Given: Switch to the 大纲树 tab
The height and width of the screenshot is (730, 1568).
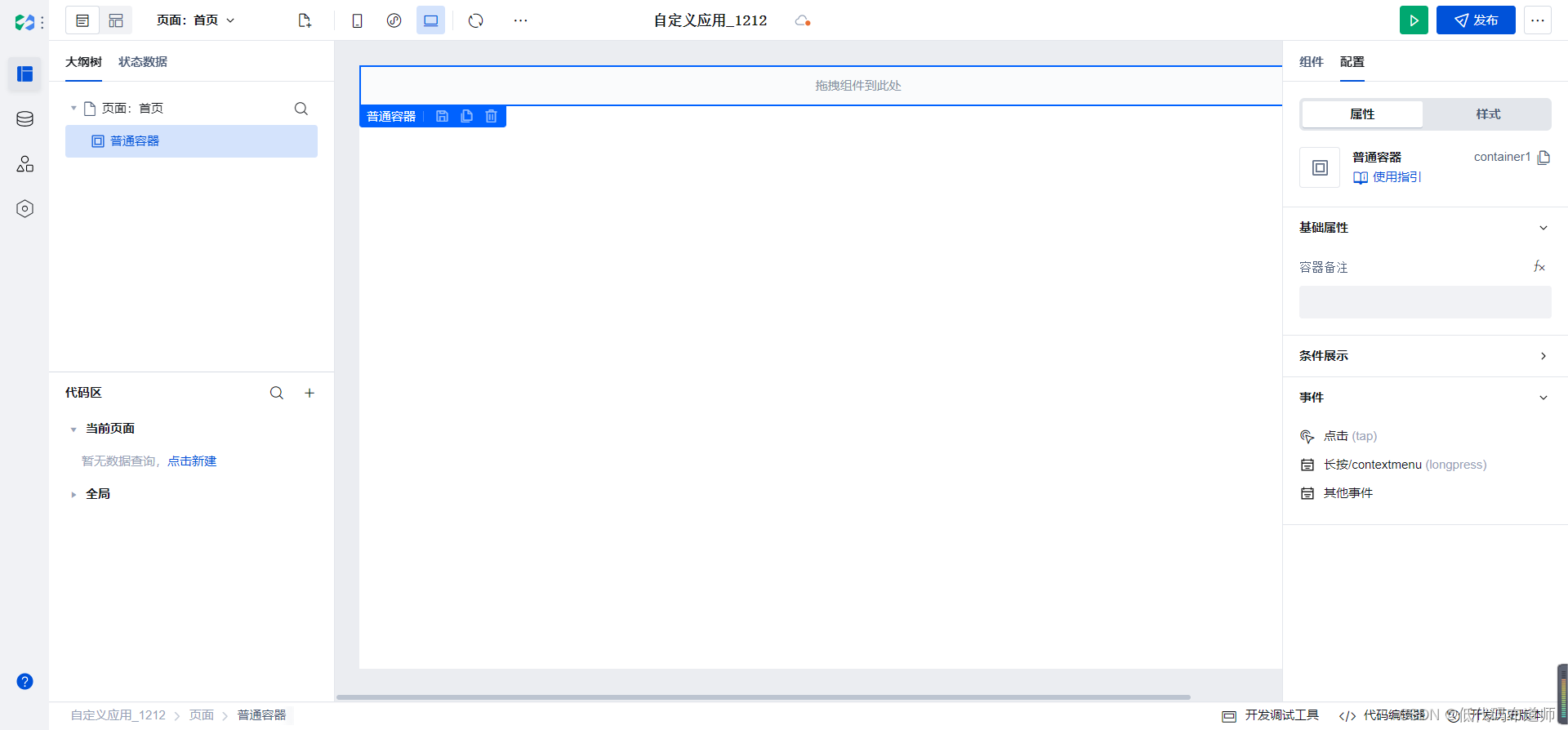Looking at the screenshot, I should pos(83,62).
